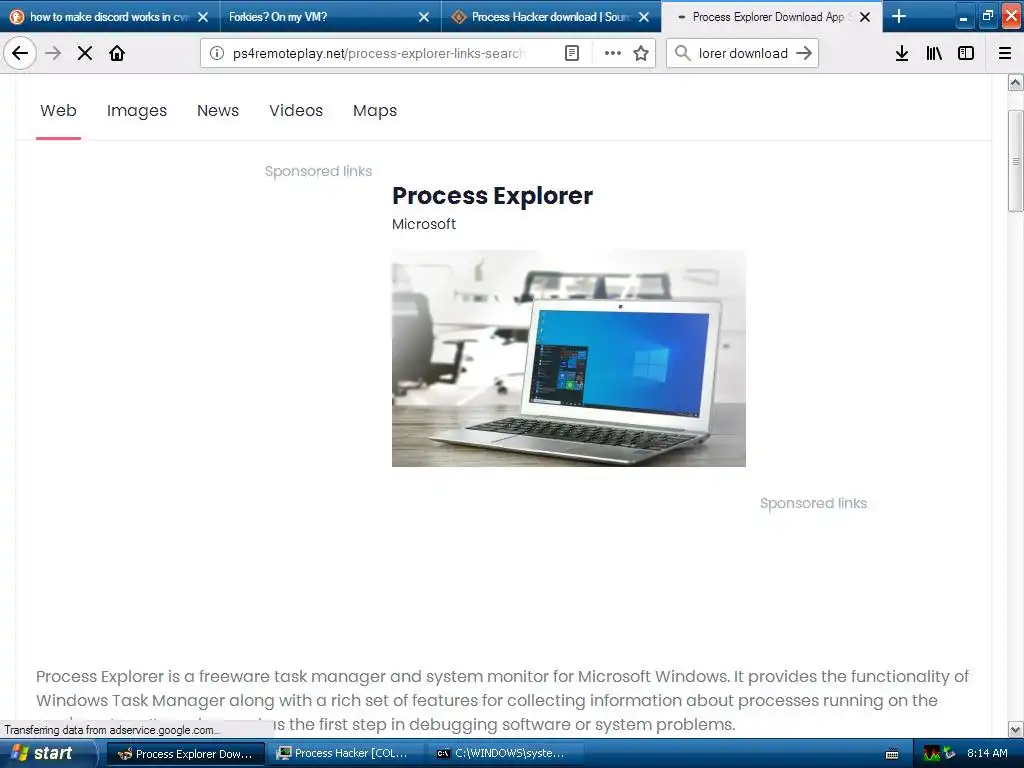Close the Forkies tab
This screenshot has width=1024, height=768.
(424, 17)
